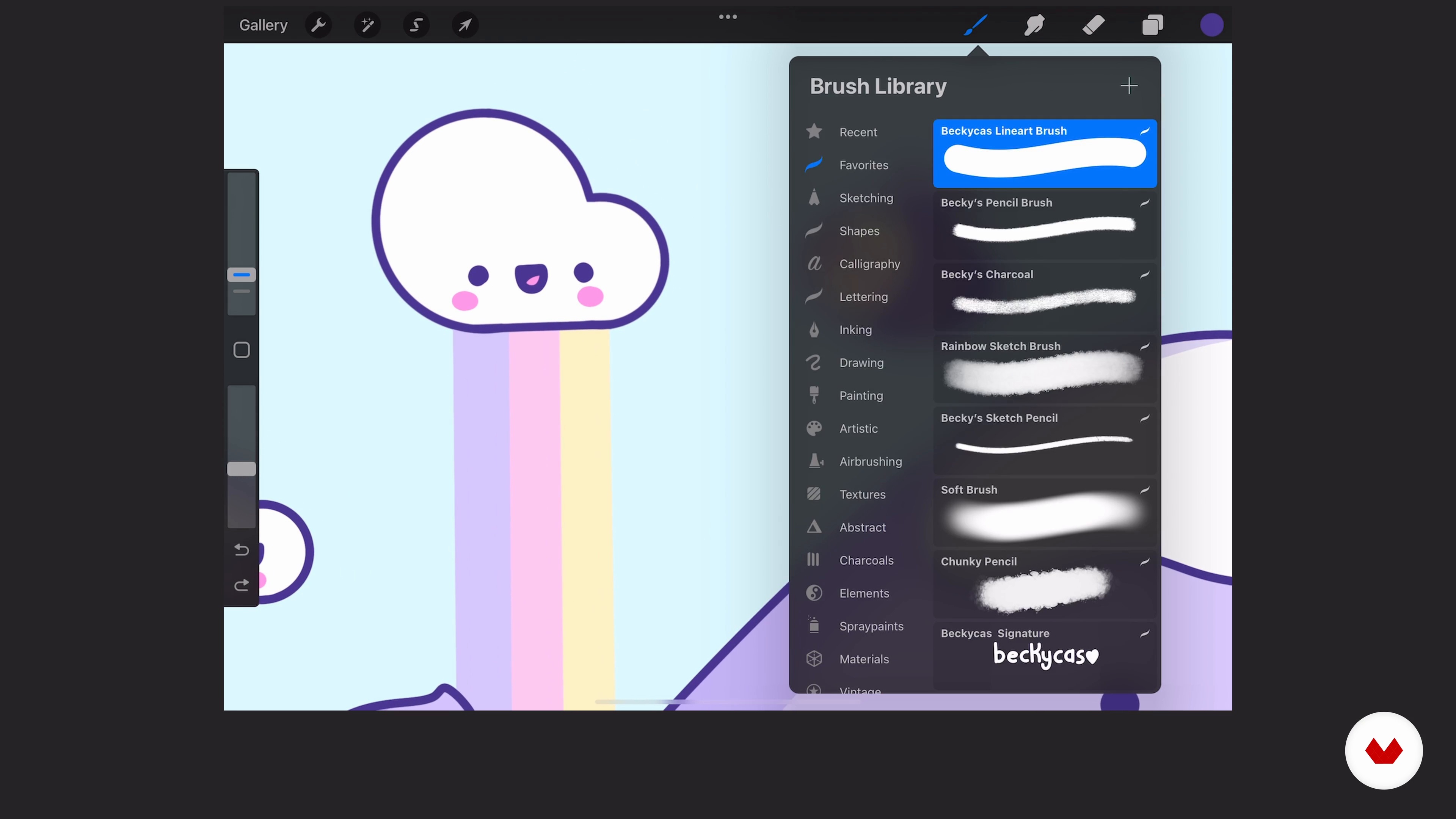
Task: Click stroke icon on Becky's Charcoal
Action: (1145, 275)
